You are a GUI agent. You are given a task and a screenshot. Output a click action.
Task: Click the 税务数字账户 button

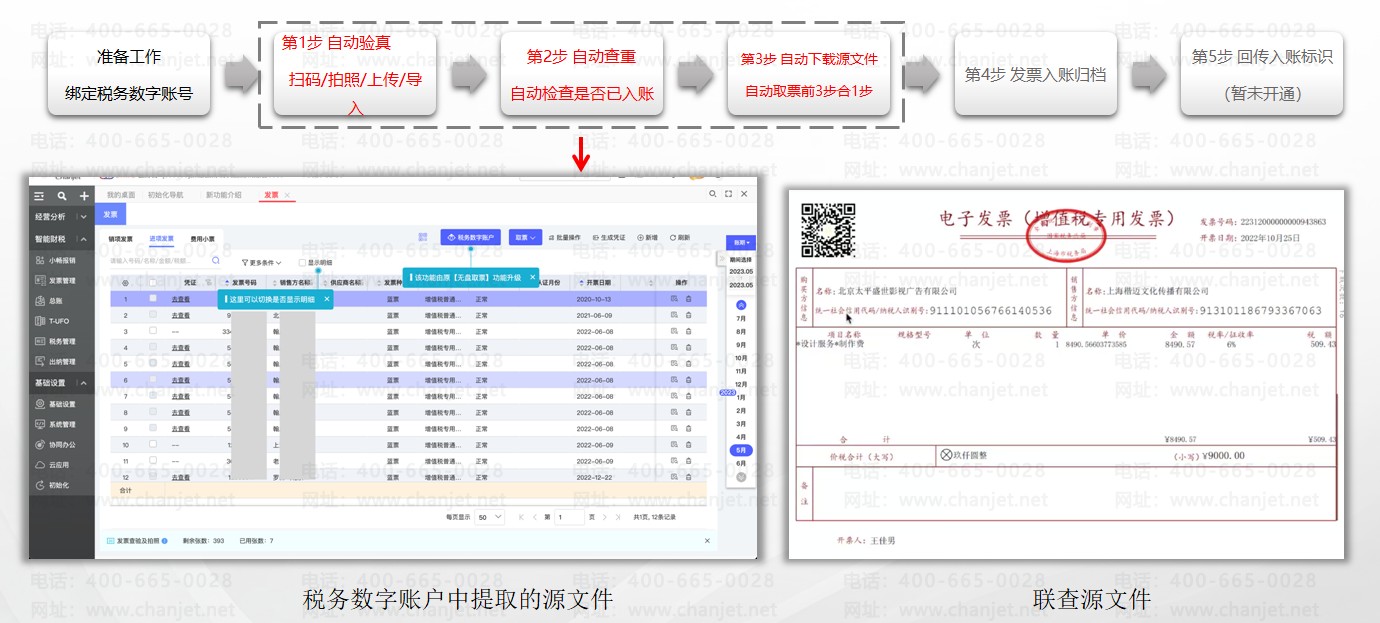point(471,238)
